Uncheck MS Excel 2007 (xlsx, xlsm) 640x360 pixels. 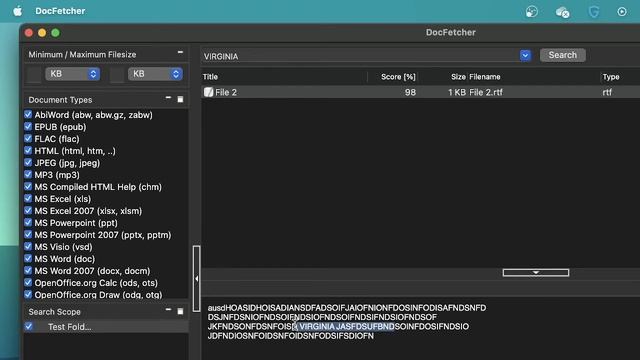click(x=28, y=211)
